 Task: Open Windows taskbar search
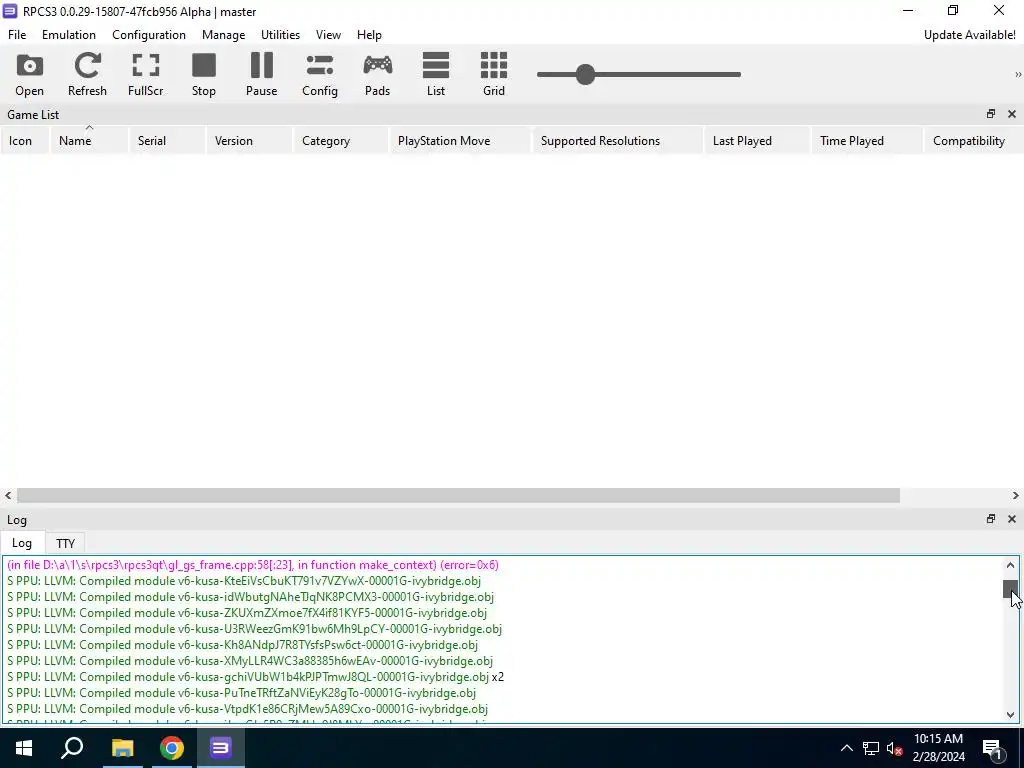tap(72, 748)
